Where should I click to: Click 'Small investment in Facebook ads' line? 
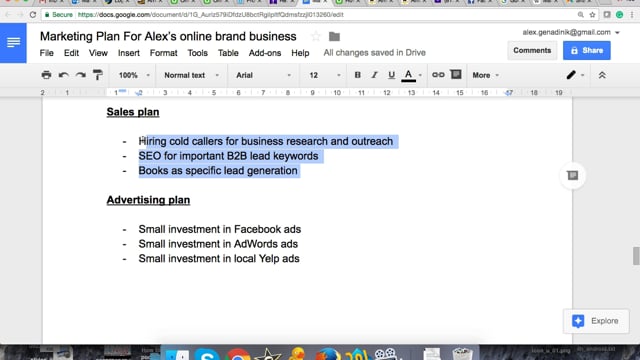(220, 229)
